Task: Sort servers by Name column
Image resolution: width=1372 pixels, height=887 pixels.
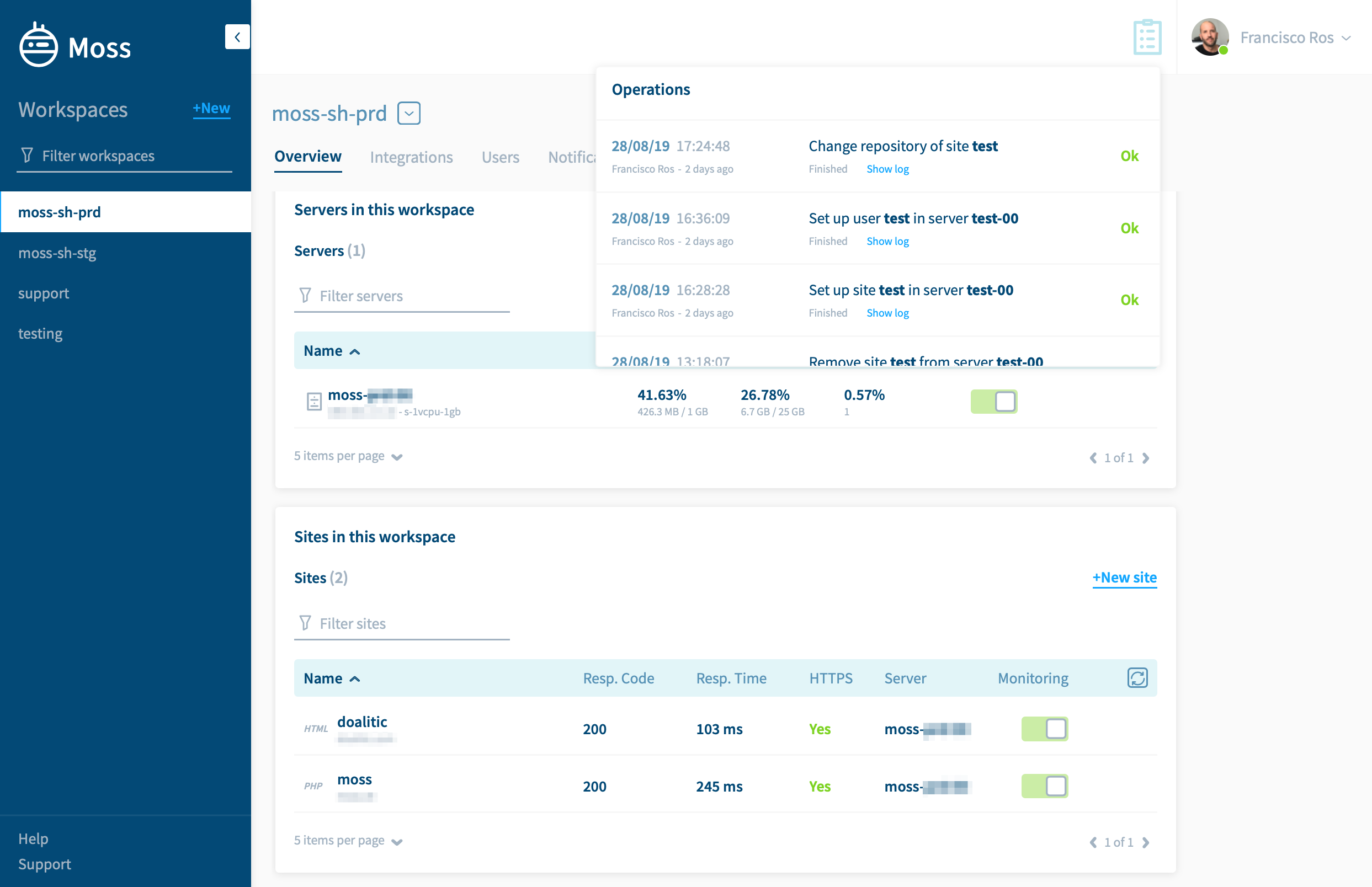Action: point(332,351)
